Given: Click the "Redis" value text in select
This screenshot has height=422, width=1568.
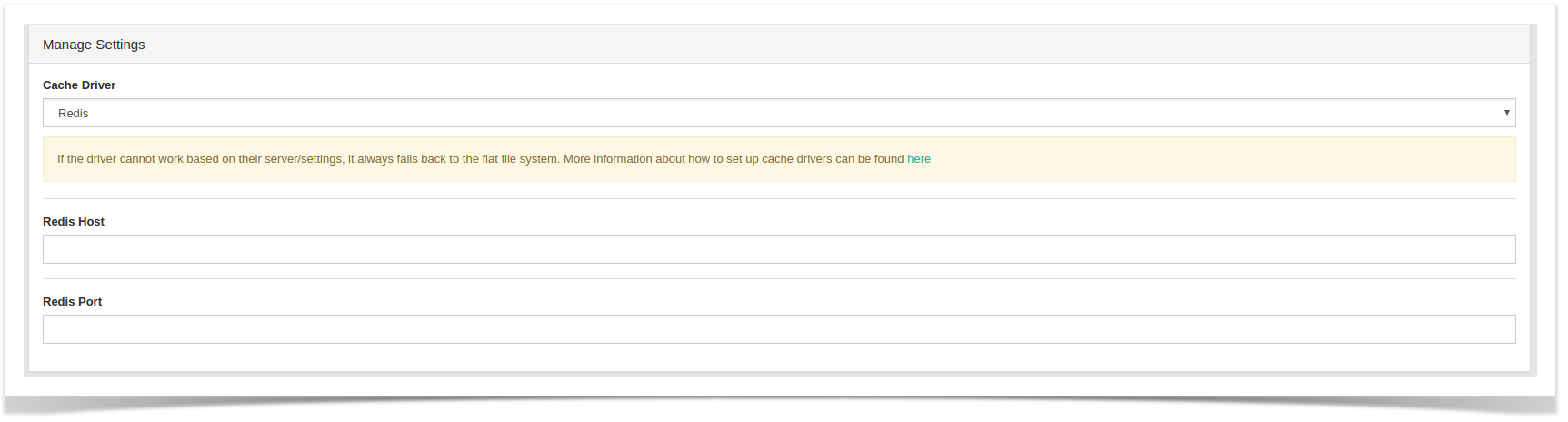Looking at the screenshot, I should coord(73,114).
